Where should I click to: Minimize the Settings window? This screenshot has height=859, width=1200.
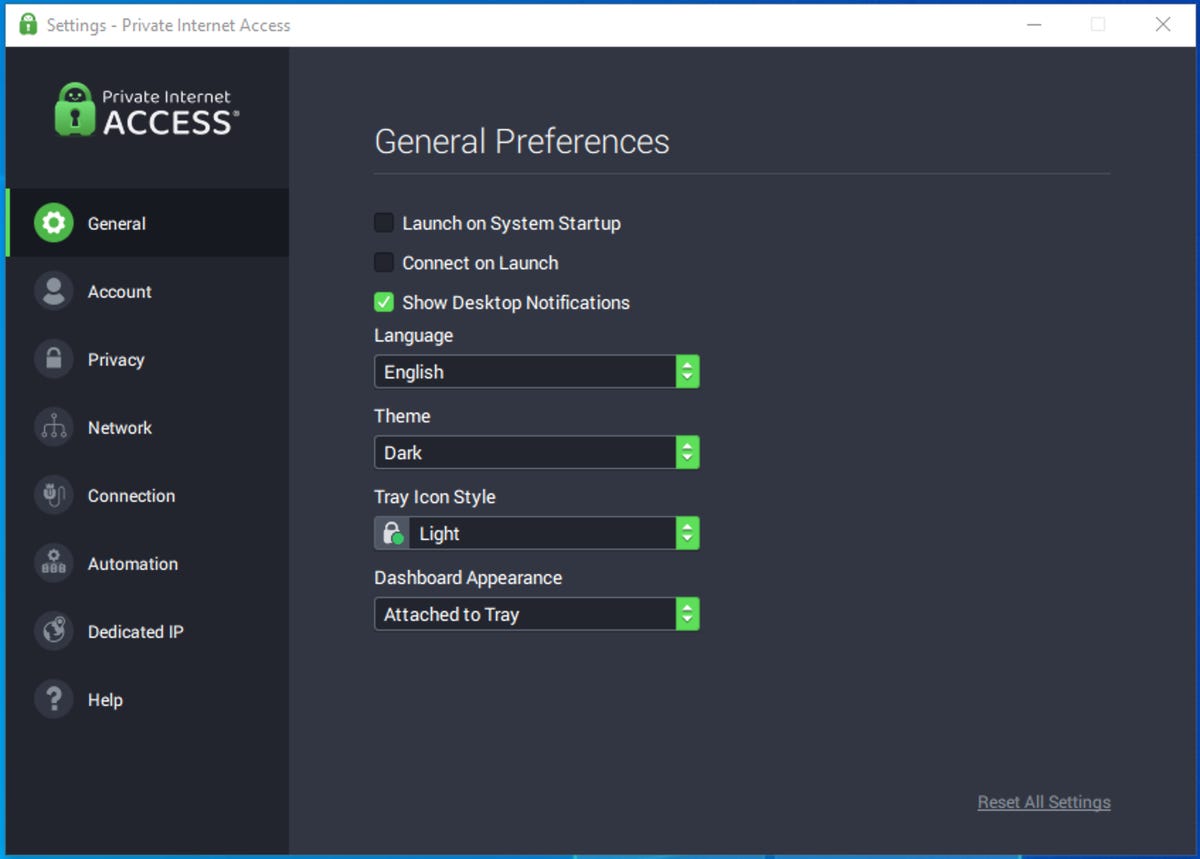(x=1034, y=24)
